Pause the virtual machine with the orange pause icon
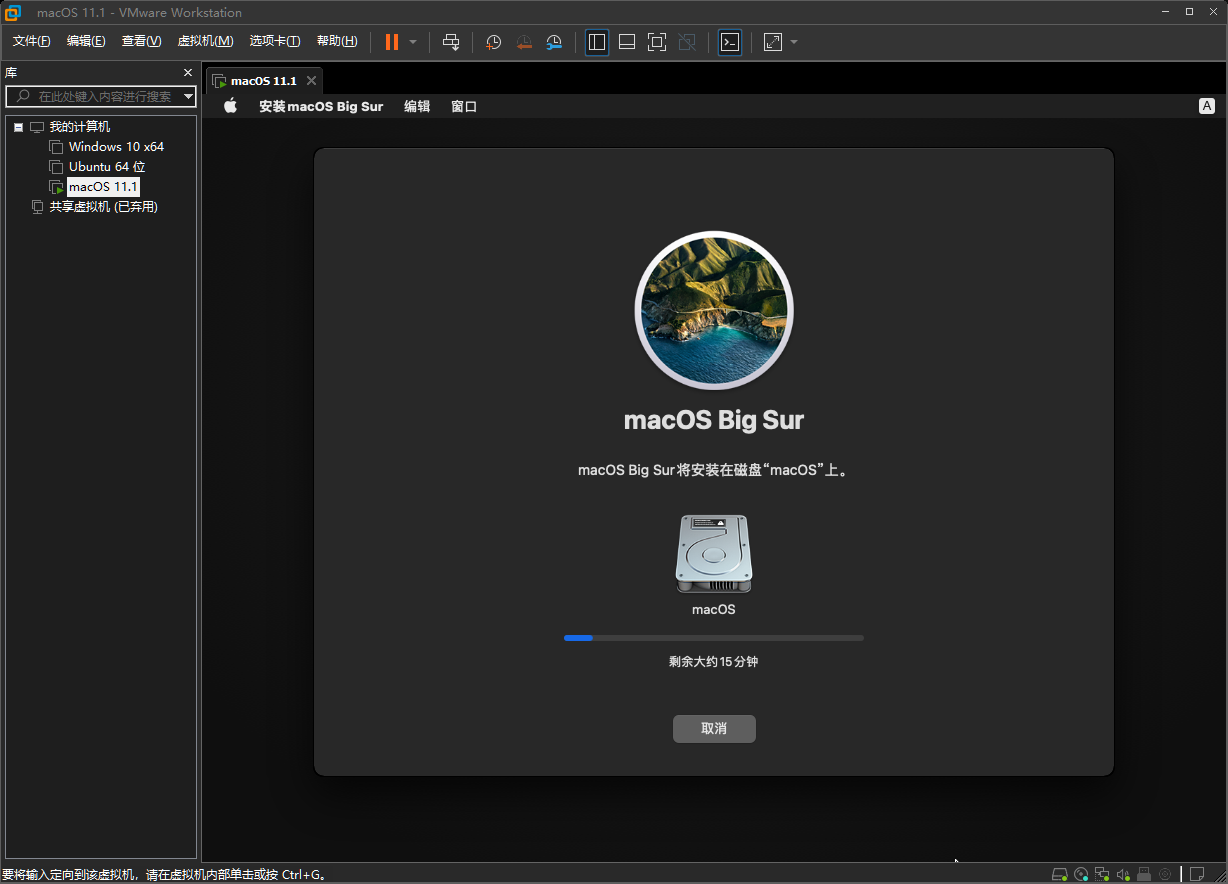The height and width of the screenshot is (884, 1228). [x=392, y=42]
